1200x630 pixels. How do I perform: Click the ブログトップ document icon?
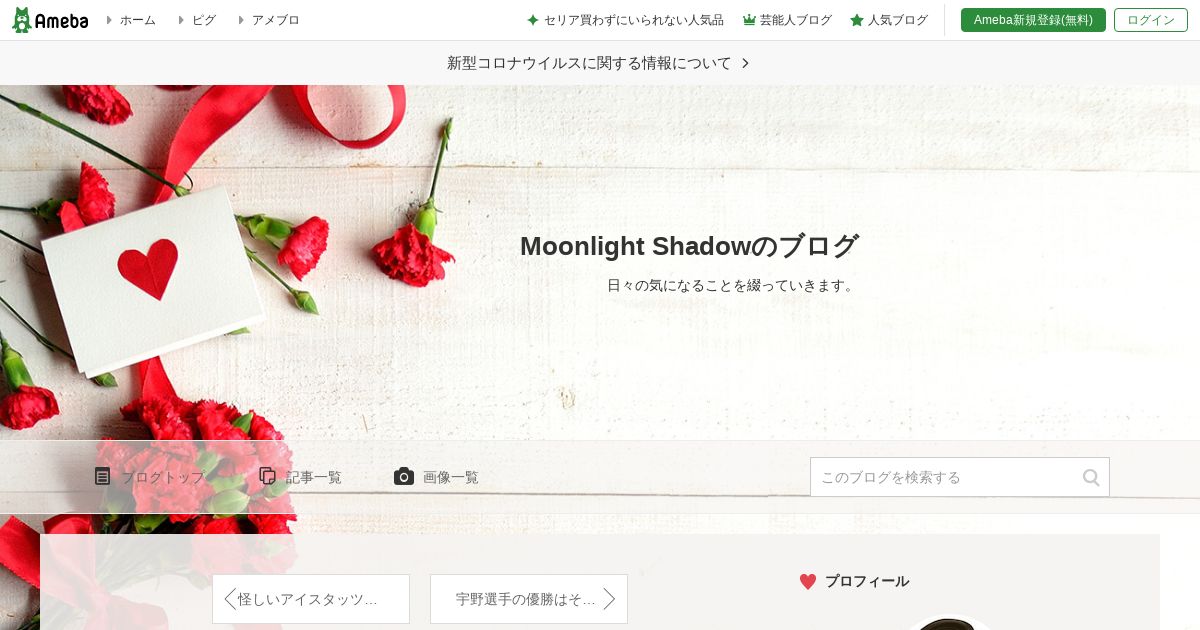[x=102, y=476]
